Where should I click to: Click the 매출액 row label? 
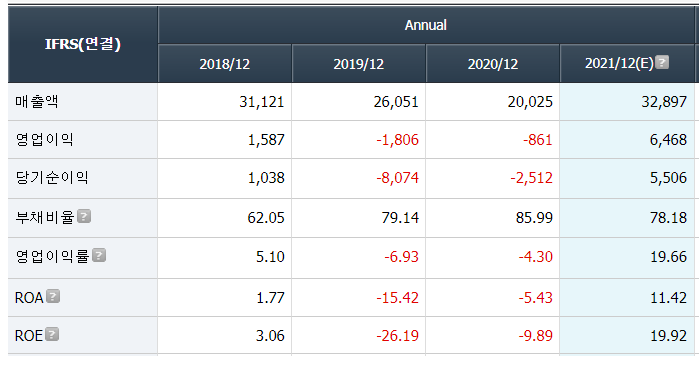(37, 101)
